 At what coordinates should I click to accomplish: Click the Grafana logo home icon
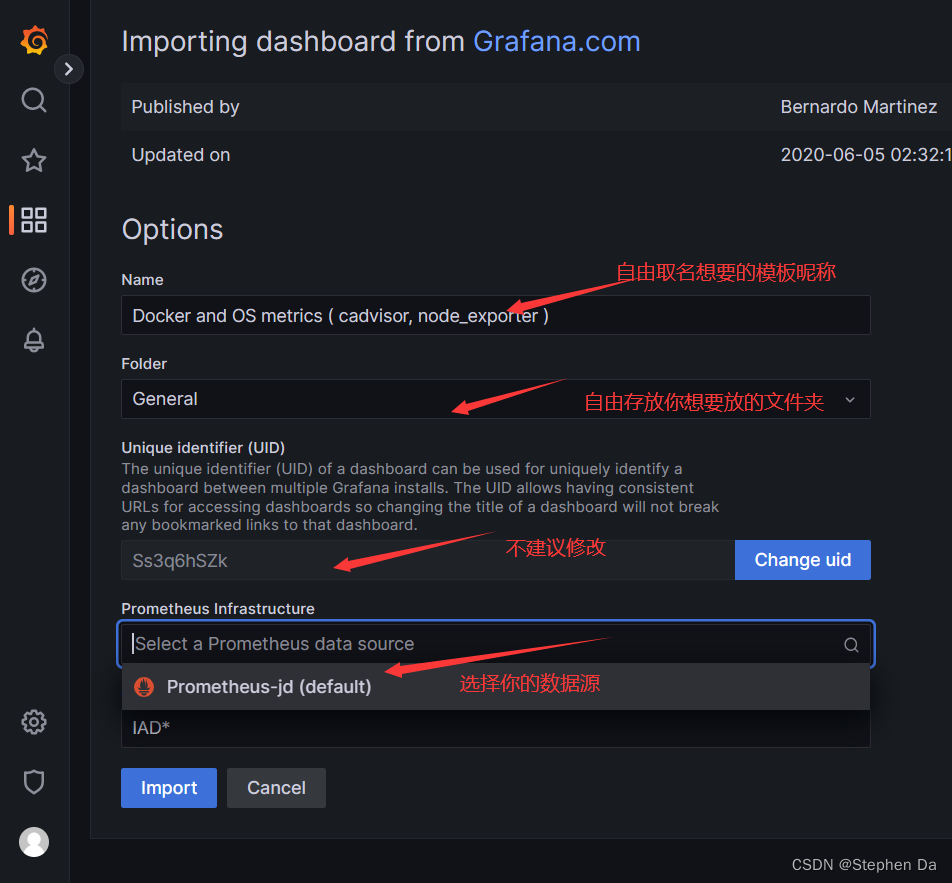34,41
